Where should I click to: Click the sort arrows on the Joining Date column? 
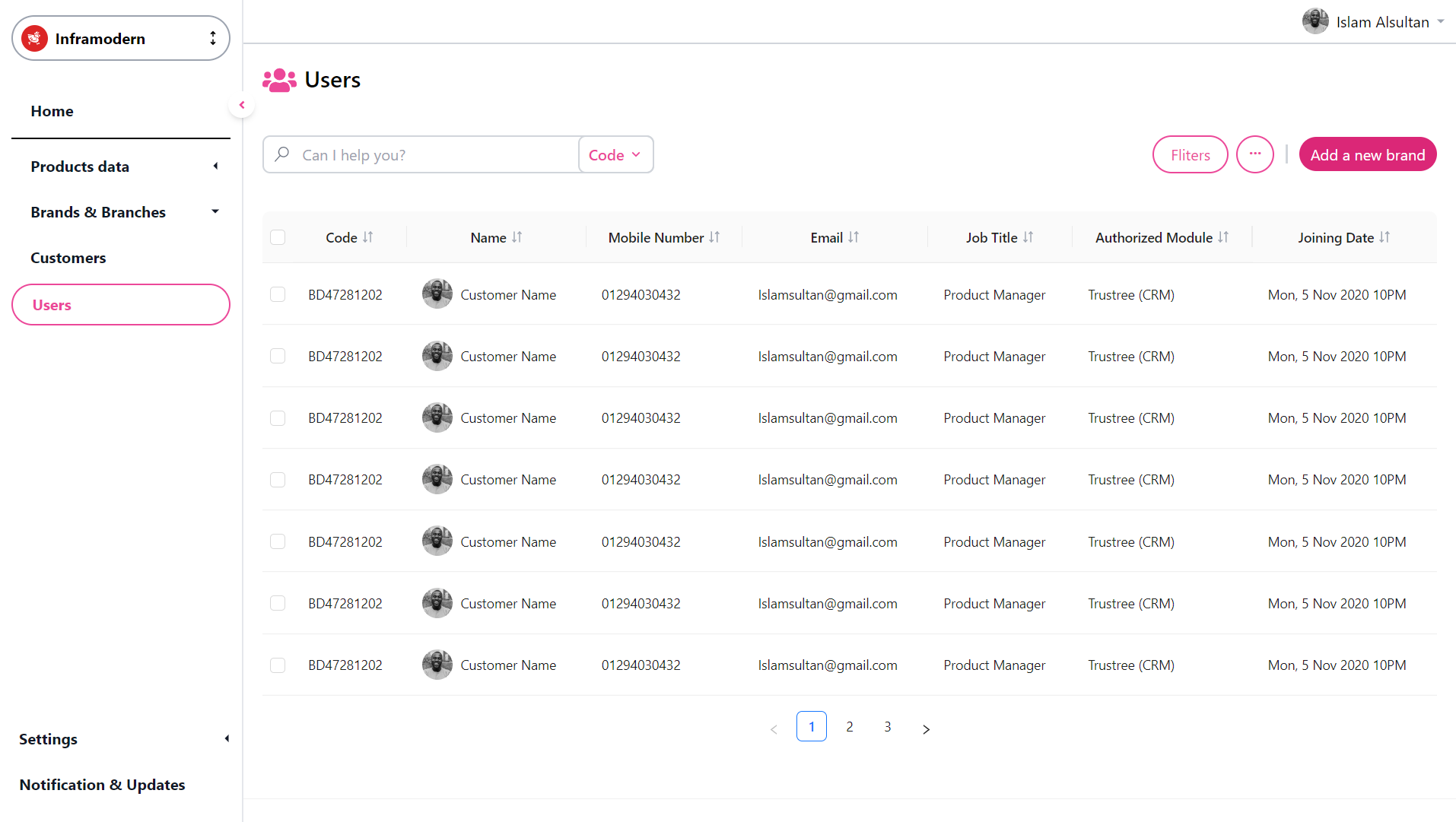coord(1384,237)
